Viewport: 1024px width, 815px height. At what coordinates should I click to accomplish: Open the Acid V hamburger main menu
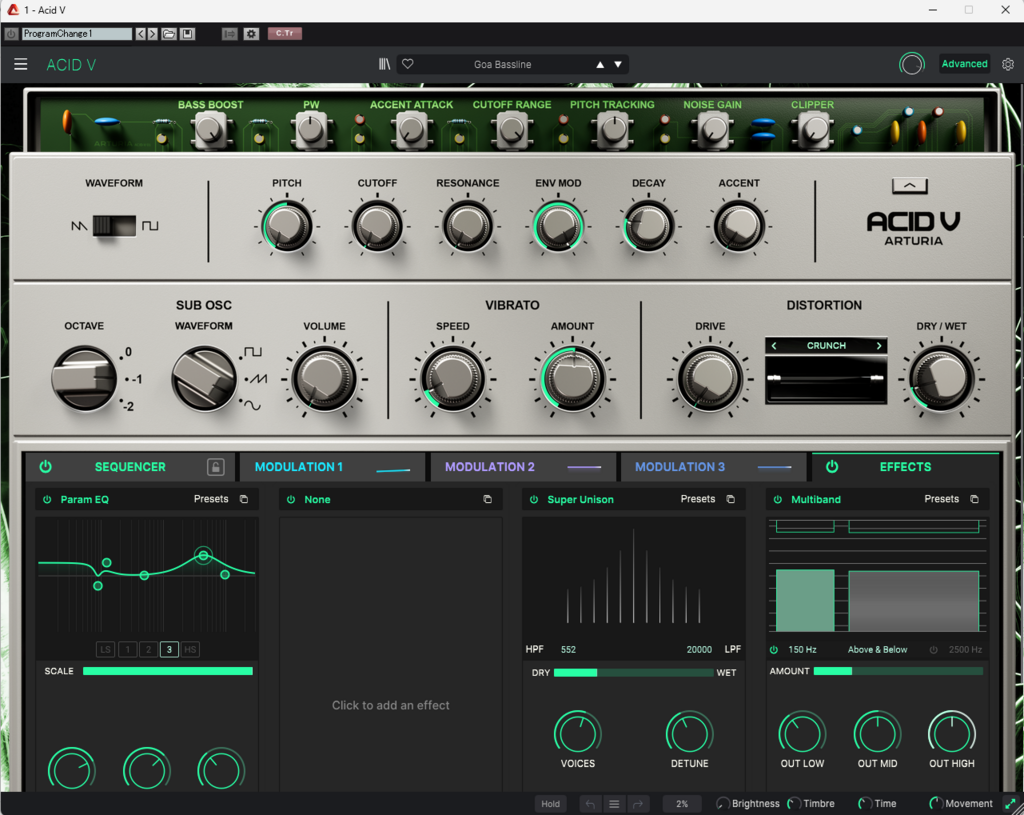pyautogui.click(x=21, y=64)
